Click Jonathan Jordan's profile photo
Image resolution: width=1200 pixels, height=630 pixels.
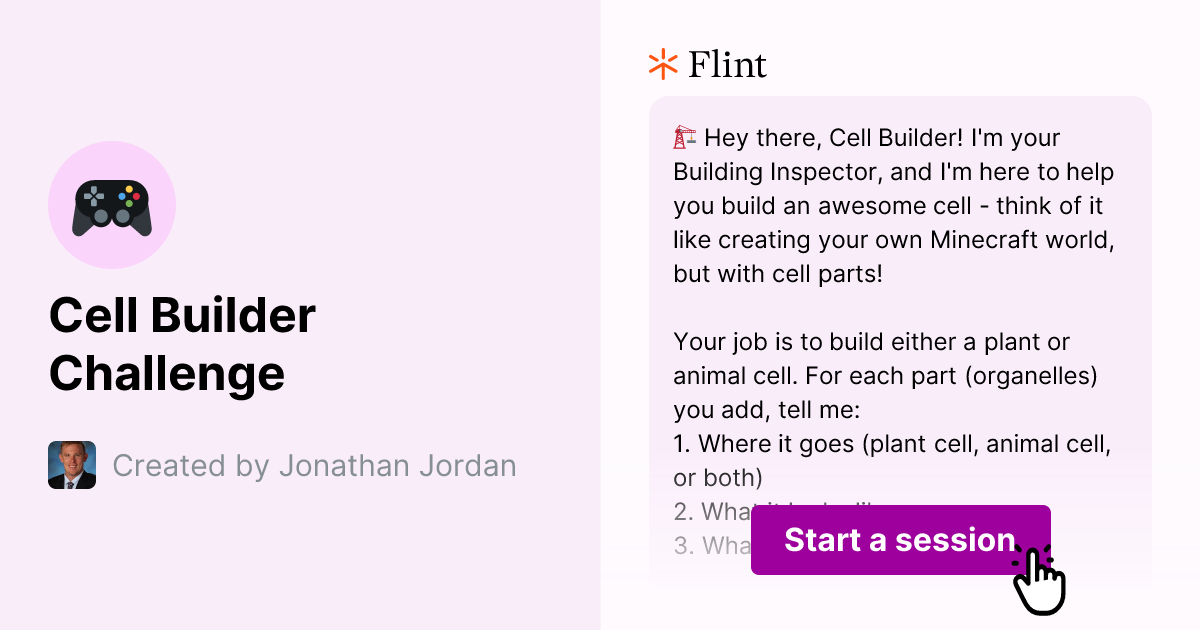(71, 465)
